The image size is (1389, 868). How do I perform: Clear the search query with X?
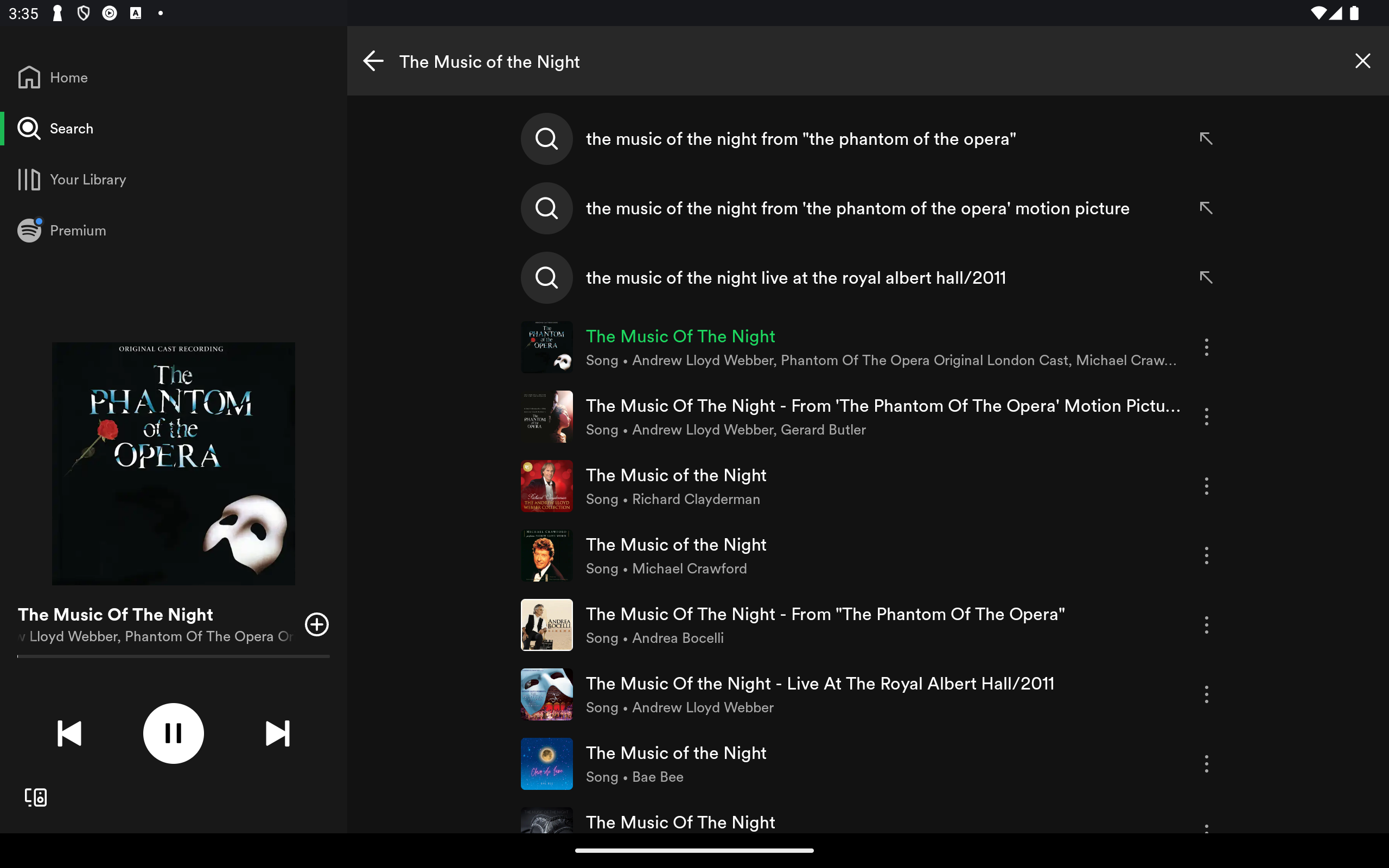coord(1362,61)
